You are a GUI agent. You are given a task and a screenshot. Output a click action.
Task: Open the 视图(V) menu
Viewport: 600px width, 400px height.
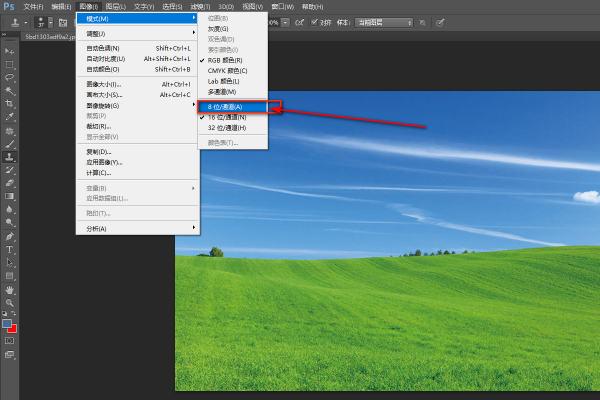[x=253, y=7]
